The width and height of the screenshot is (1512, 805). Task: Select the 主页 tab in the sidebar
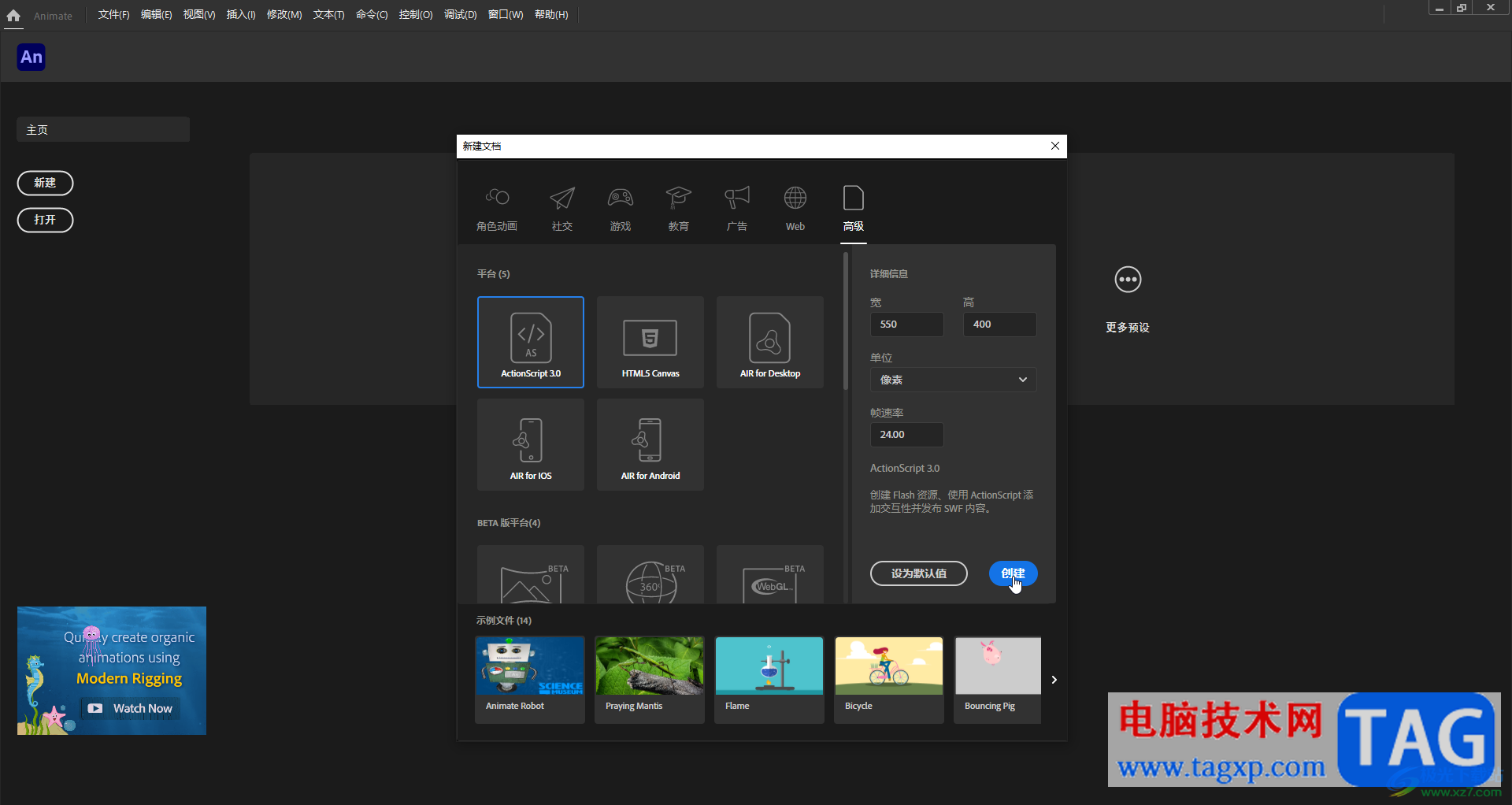click(x=103, y=130)
